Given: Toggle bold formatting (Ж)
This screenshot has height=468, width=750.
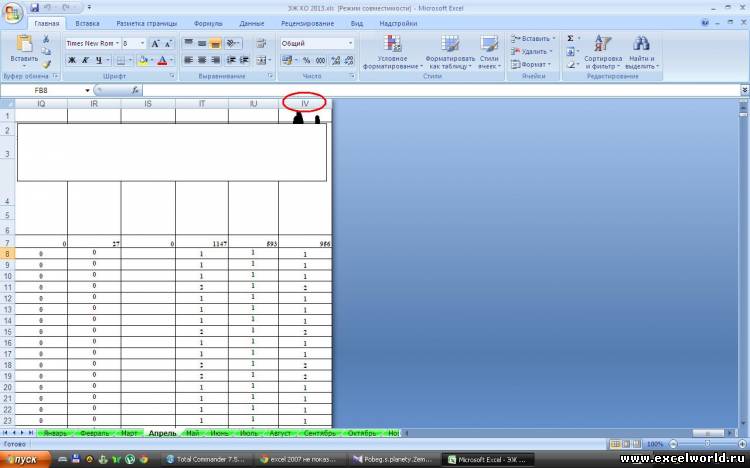Looking at the screenshot, I should (x=72, y=61).
